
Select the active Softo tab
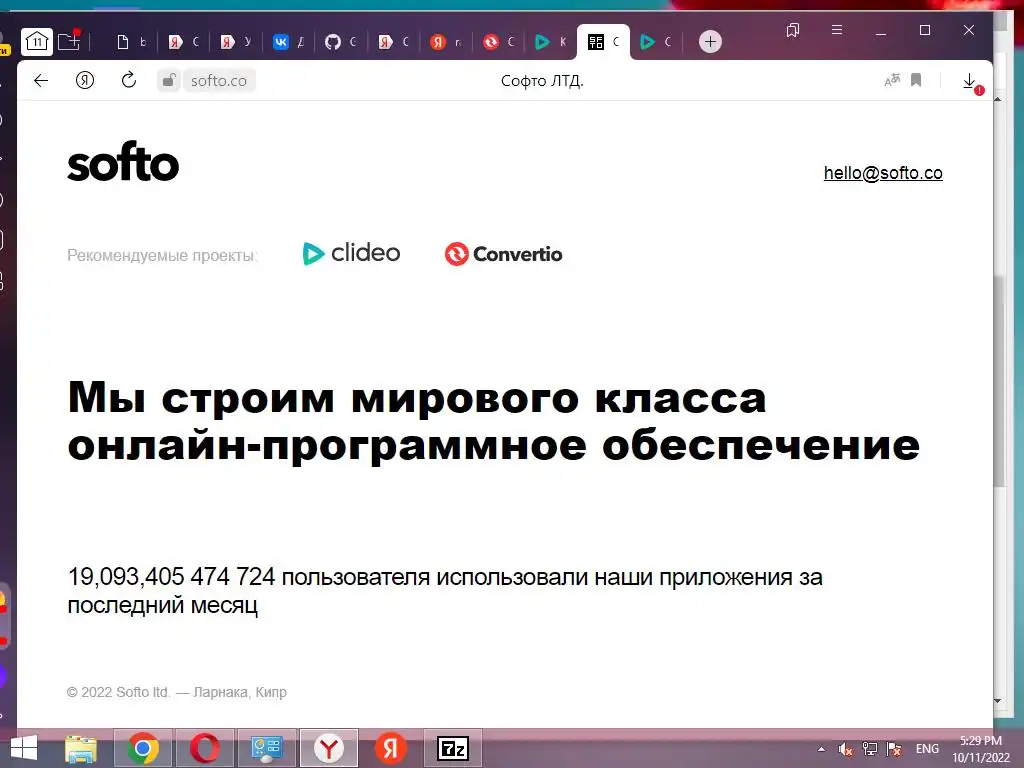(603, 42)
